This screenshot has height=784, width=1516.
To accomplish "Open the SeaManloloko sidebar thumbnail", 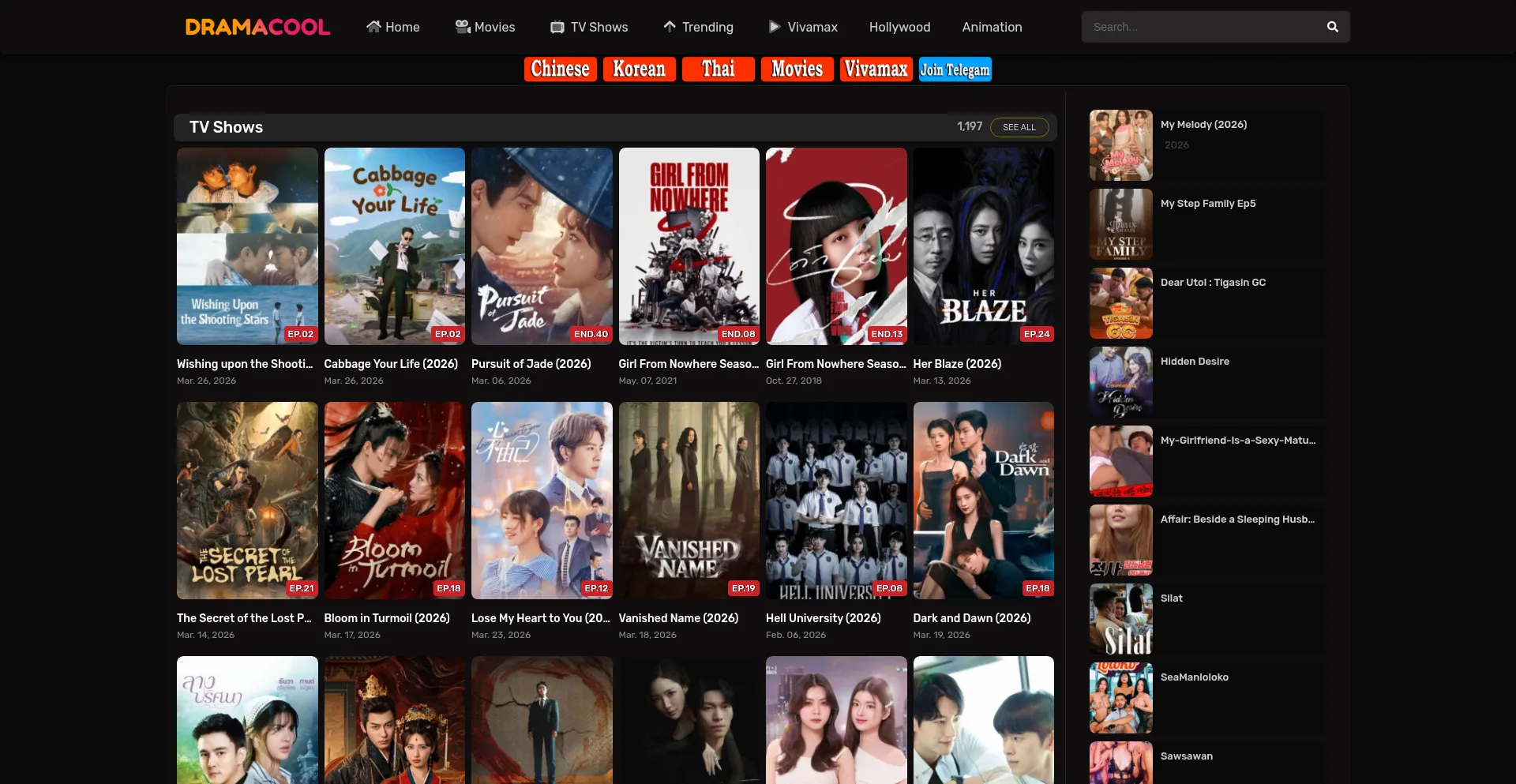I will click(x=1121, y=698).
